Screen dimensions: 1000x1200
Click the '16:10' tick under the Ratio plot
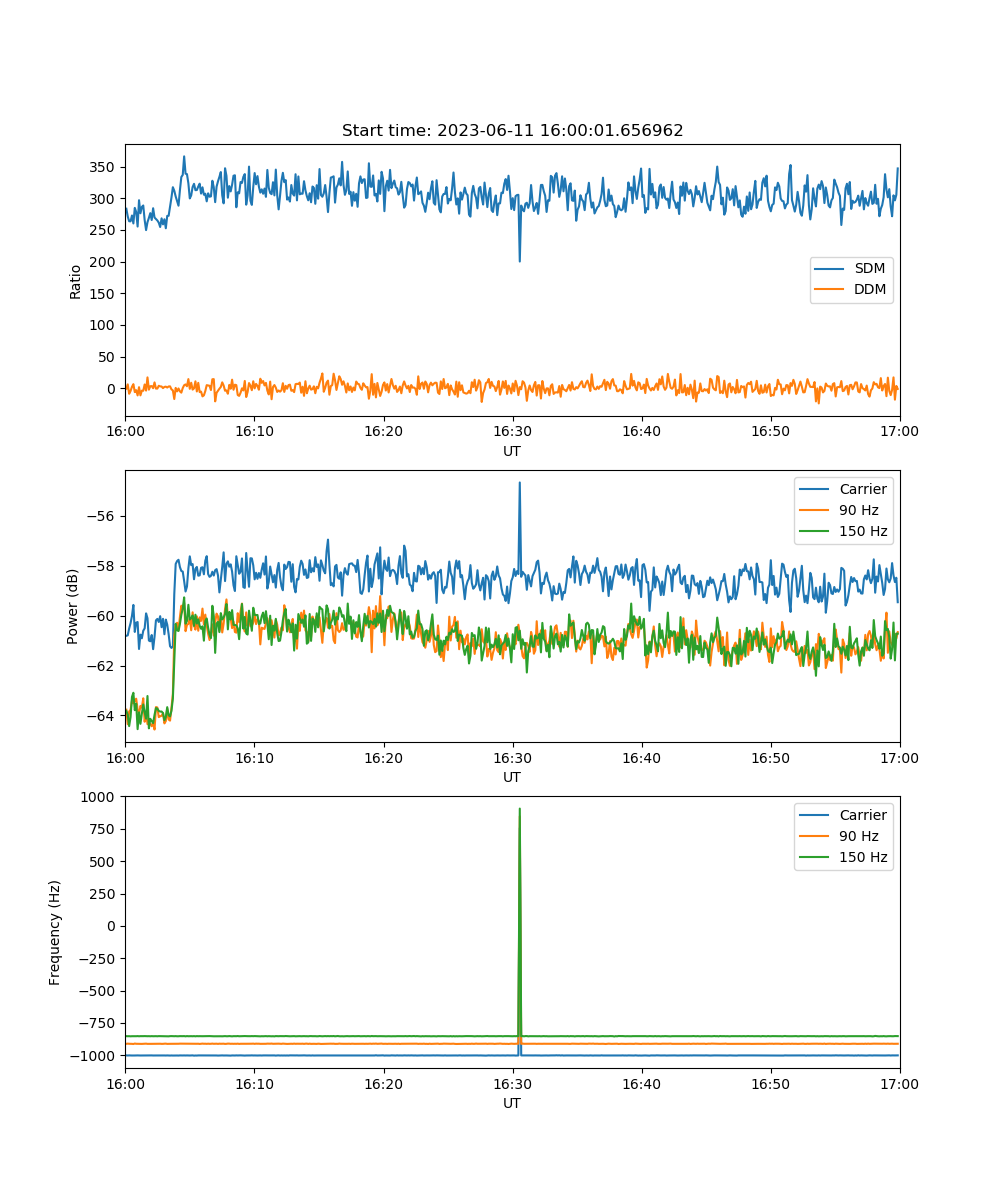[x=254, y=431]
